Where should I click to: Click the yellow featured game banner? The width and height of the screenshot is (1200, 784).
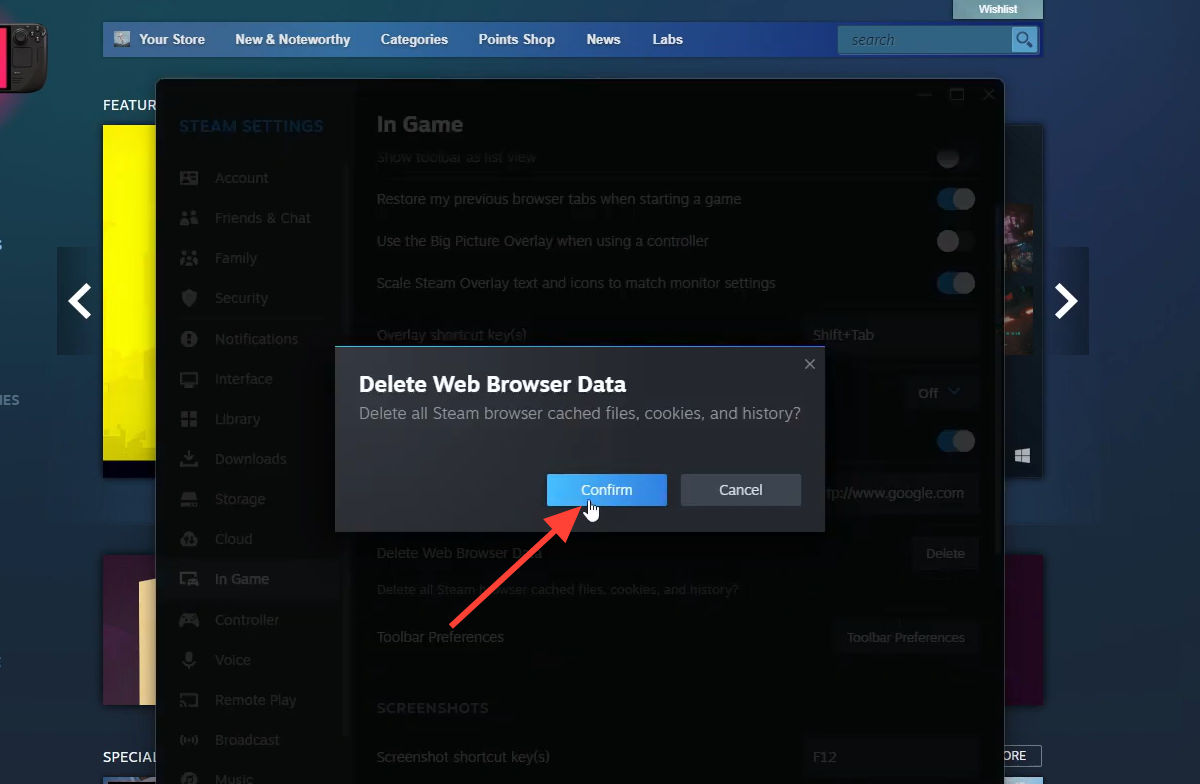pos(130,300)
